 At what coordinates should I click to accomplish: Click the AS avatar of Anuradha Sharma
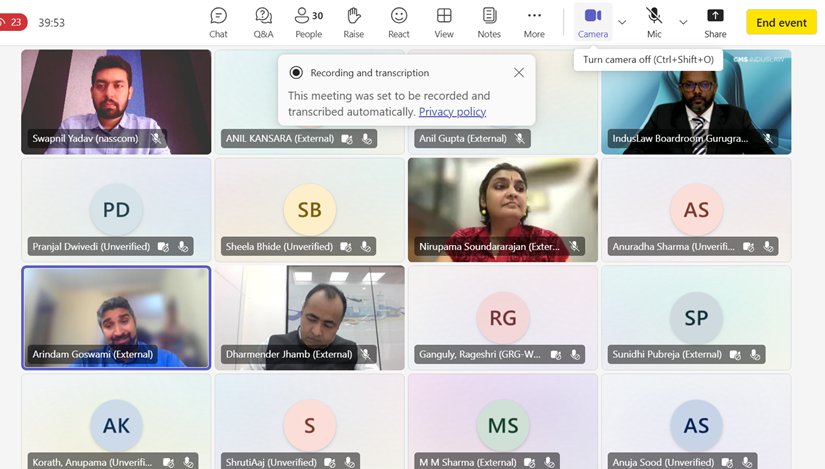coord(696,209)
